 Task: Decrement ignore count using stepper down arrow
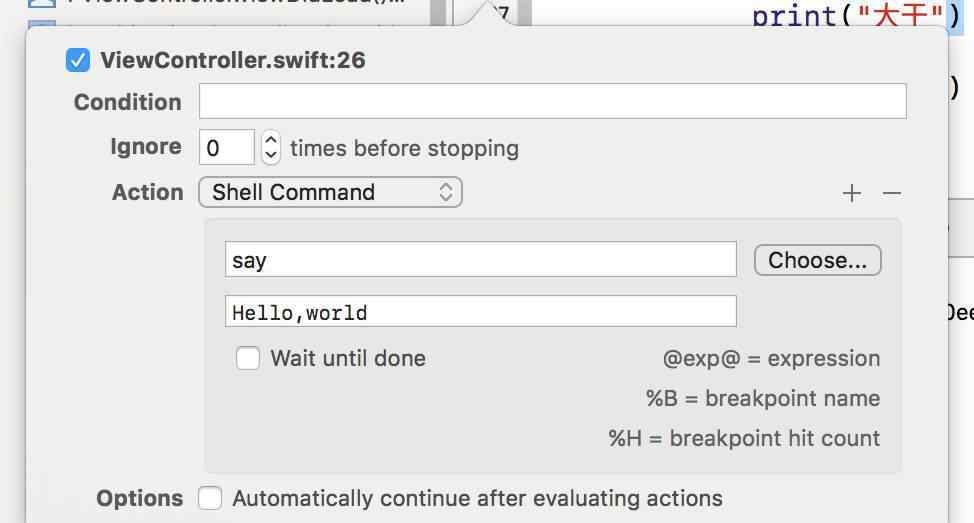(270, 155)
